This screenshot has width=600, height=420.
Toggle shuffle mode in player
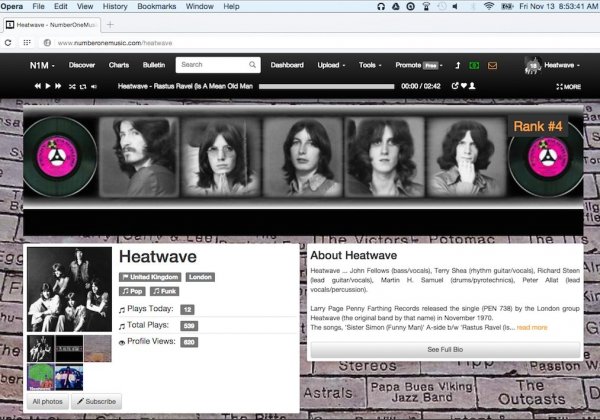click(x=72, y=86)
